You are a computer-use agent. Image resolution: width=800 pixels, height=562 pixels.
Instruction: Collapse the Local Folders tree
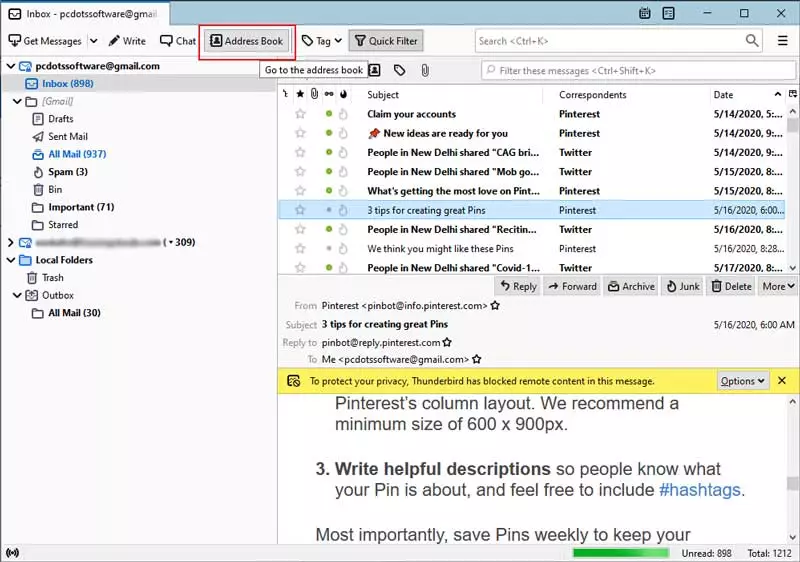[11, 260]
